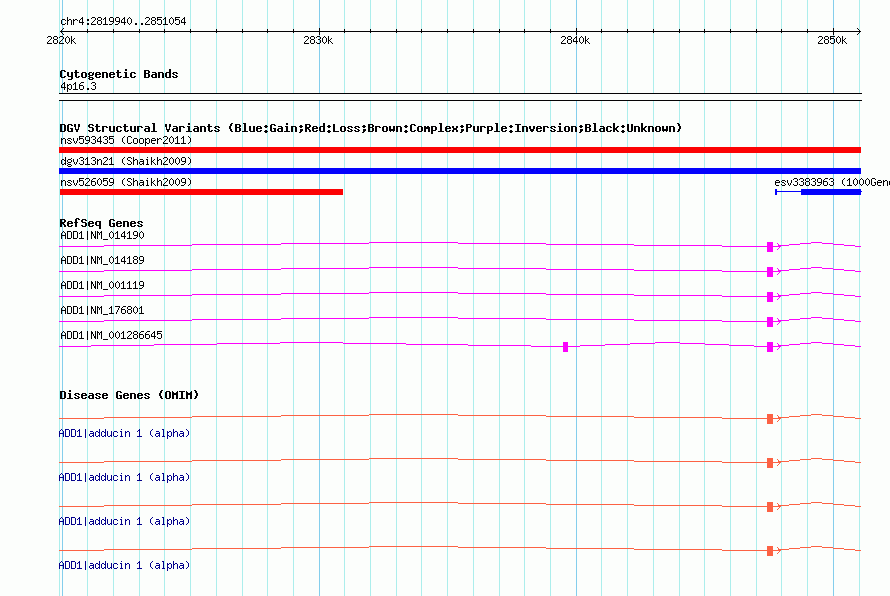Click the exon near 2840k on NM_001286645

(565, 346)
